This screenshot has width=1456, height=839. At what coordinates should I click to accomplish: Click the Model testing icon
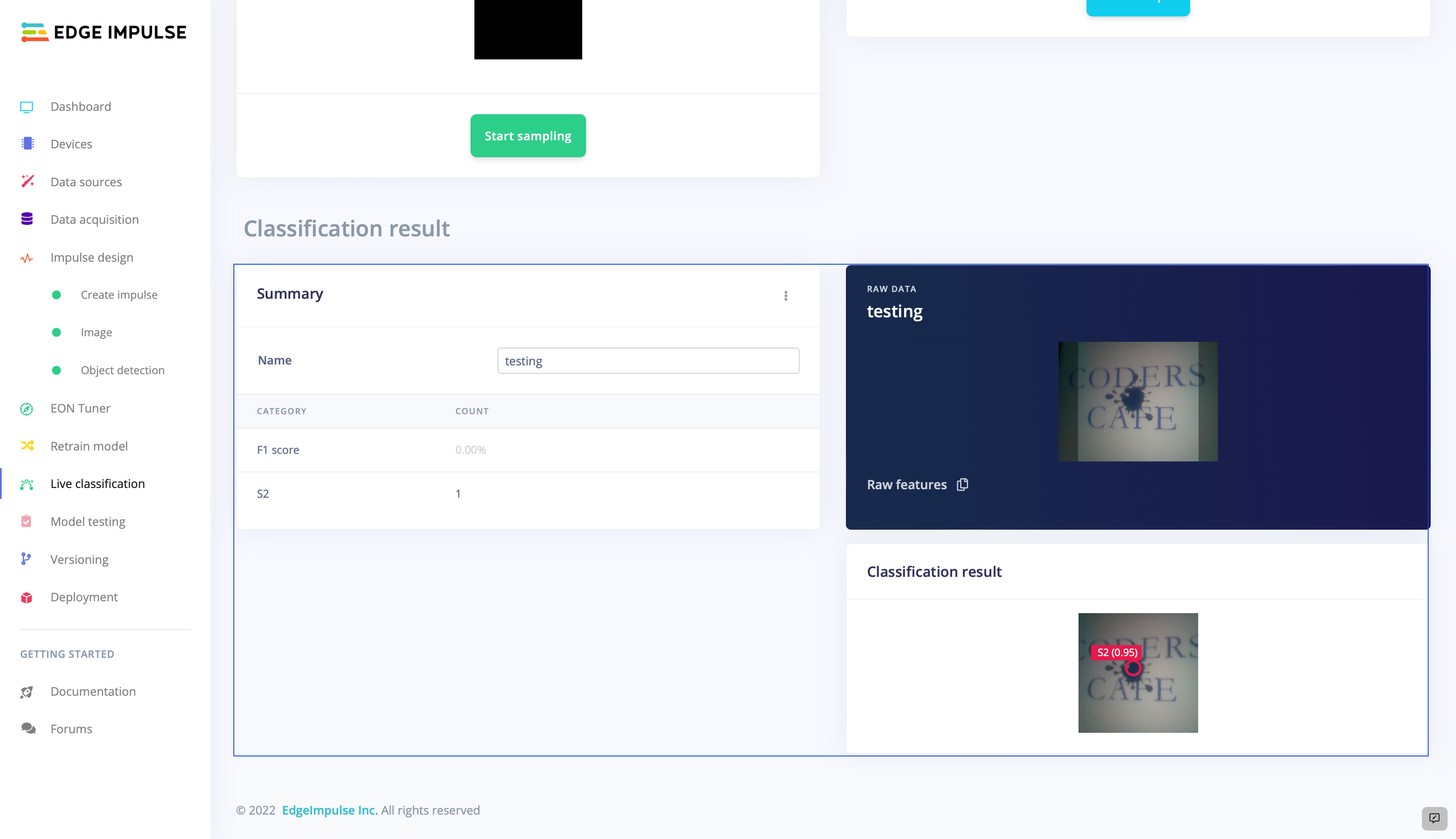pyautogui.click(x=27, y=521)
